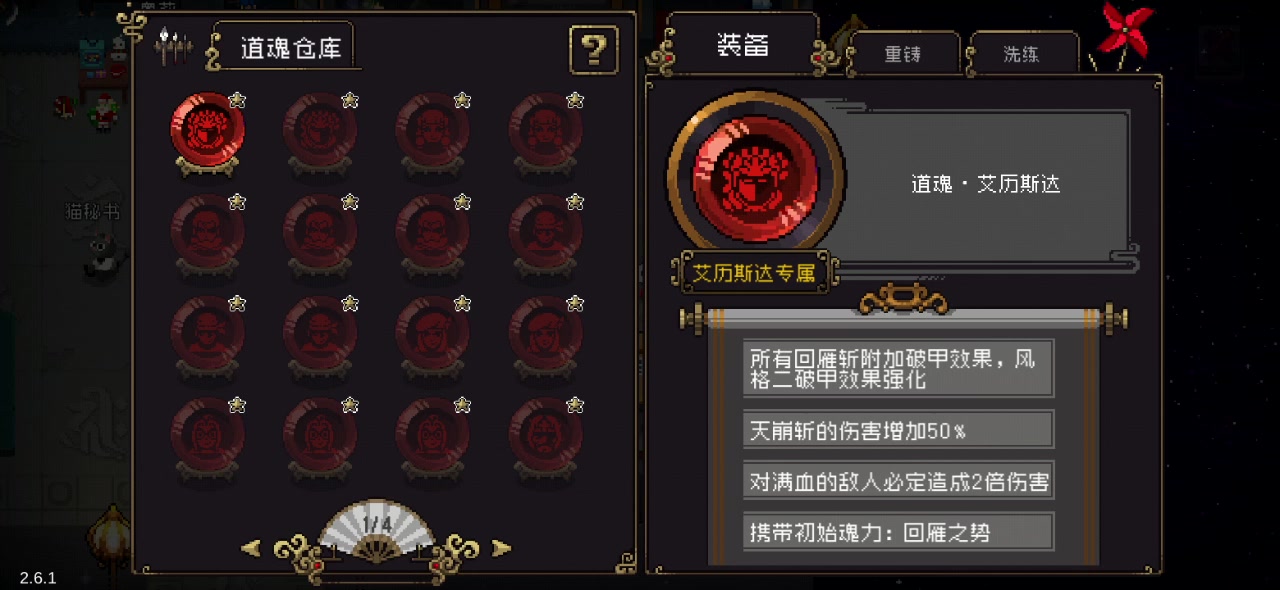Toggle star on the first soul orb
Screen dimensions: 1280x590
(237, 99)
